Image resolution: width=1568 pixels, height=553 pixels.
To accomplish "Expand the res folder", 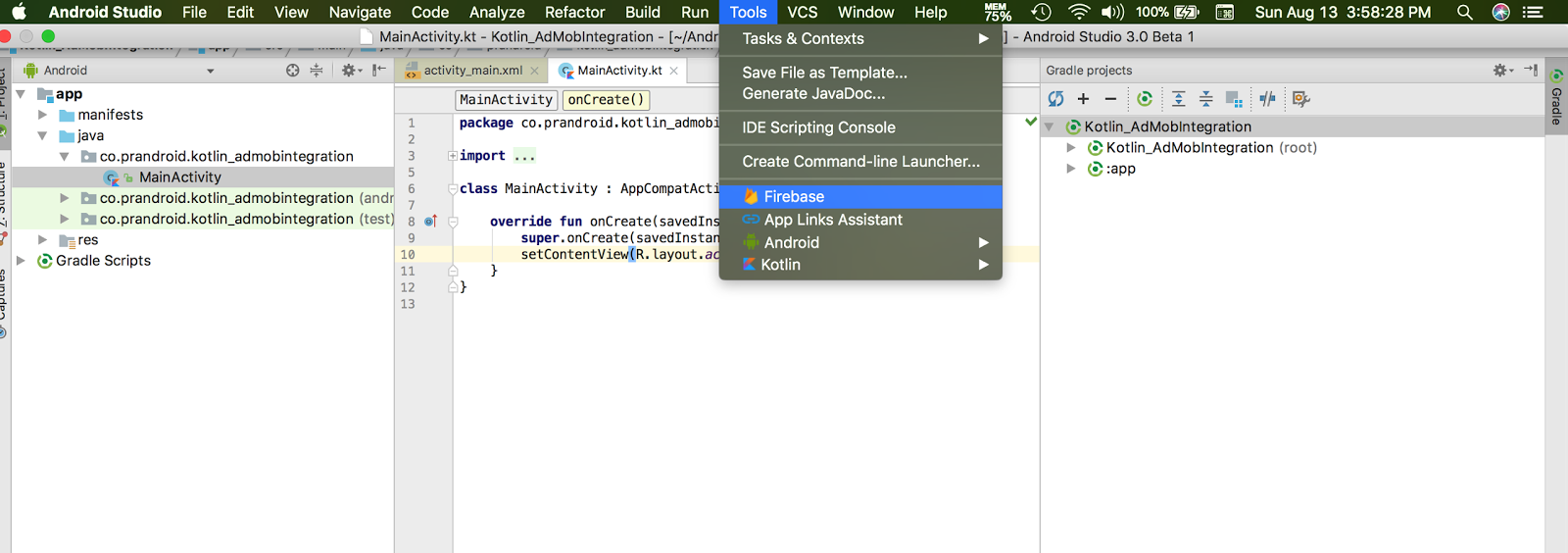I will click(42, 239).
